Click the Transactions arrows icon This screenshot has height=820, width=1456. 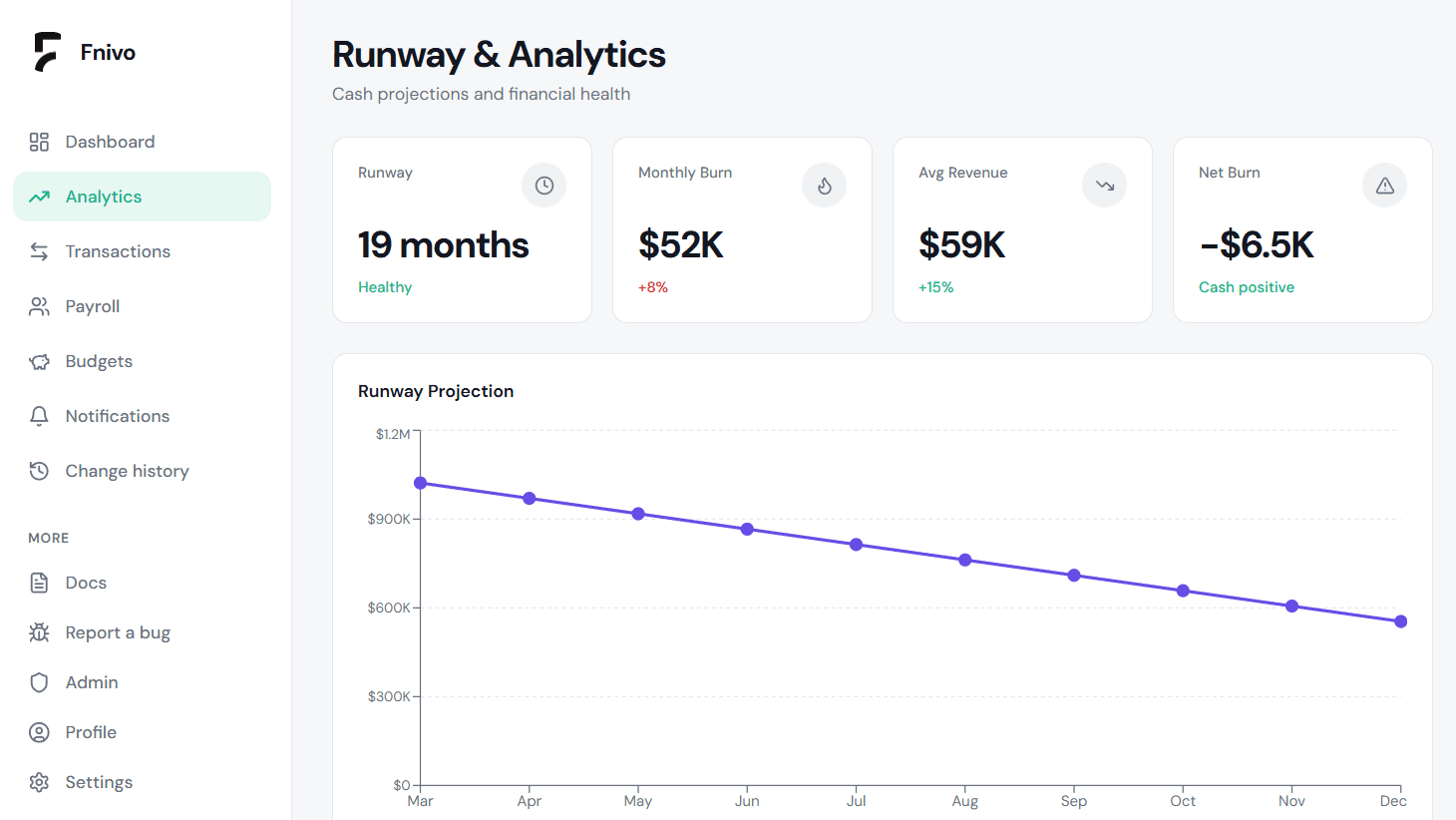click(x=39, y=251)
